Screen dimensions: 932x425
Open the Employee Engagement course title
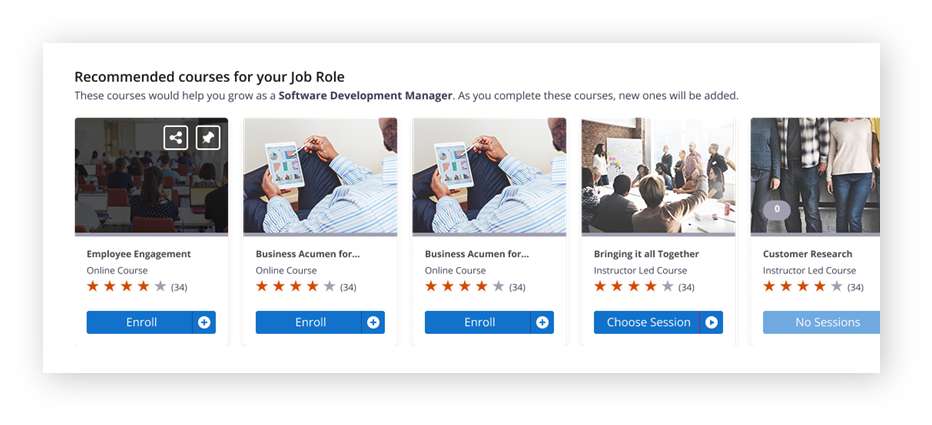[139, 254]
